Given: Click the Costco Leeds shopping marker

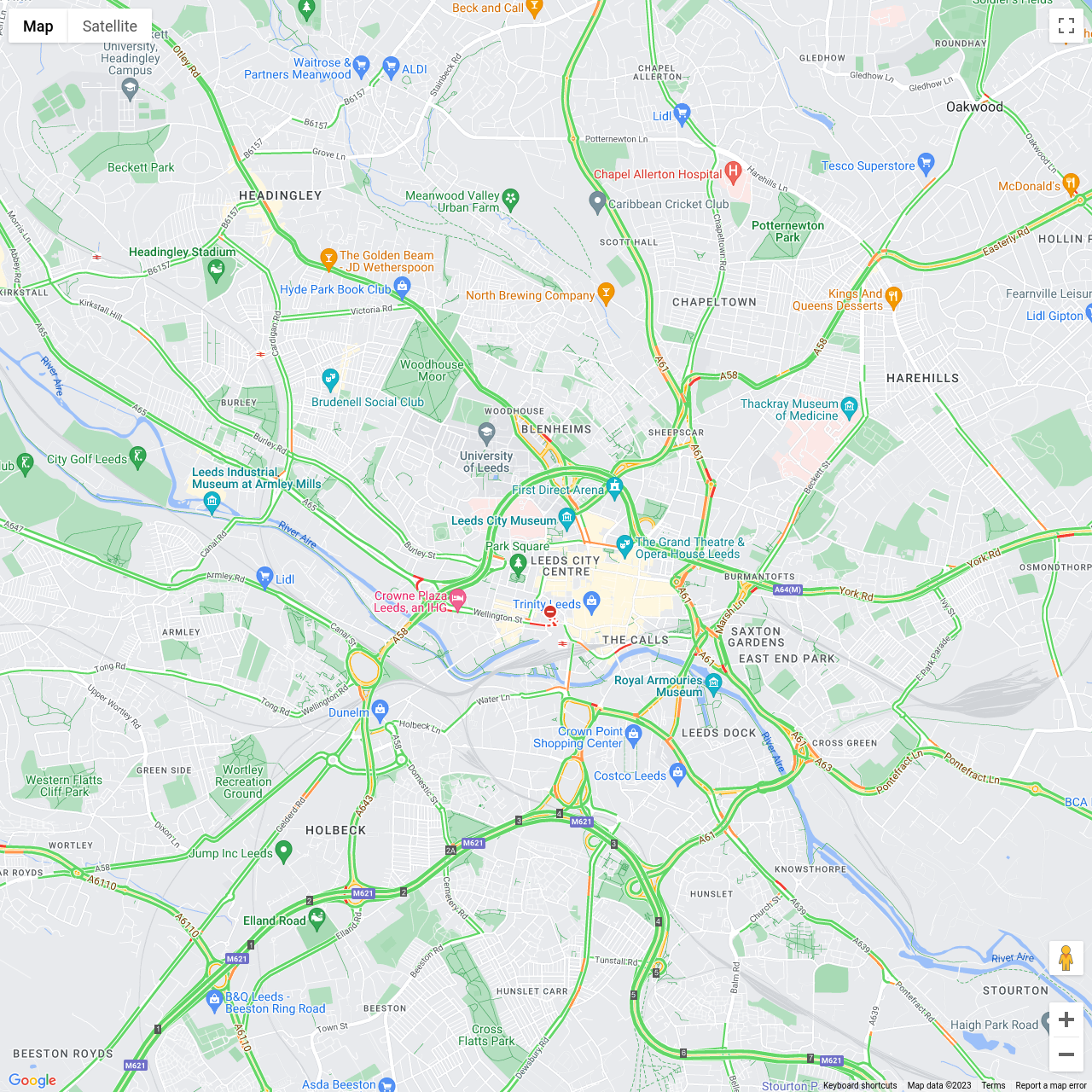Looking at the screenshot, I should [677, 773].
